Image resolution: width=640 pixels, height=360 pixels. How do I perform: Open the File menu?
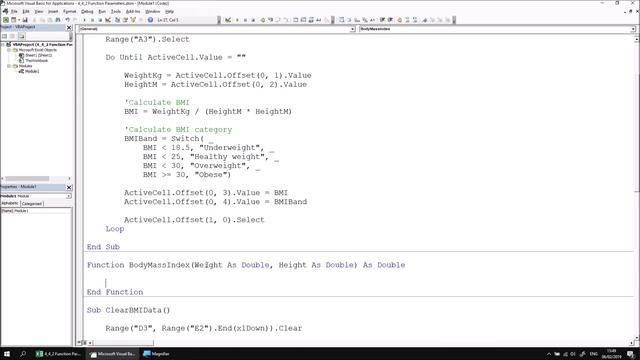click(14, 11)
